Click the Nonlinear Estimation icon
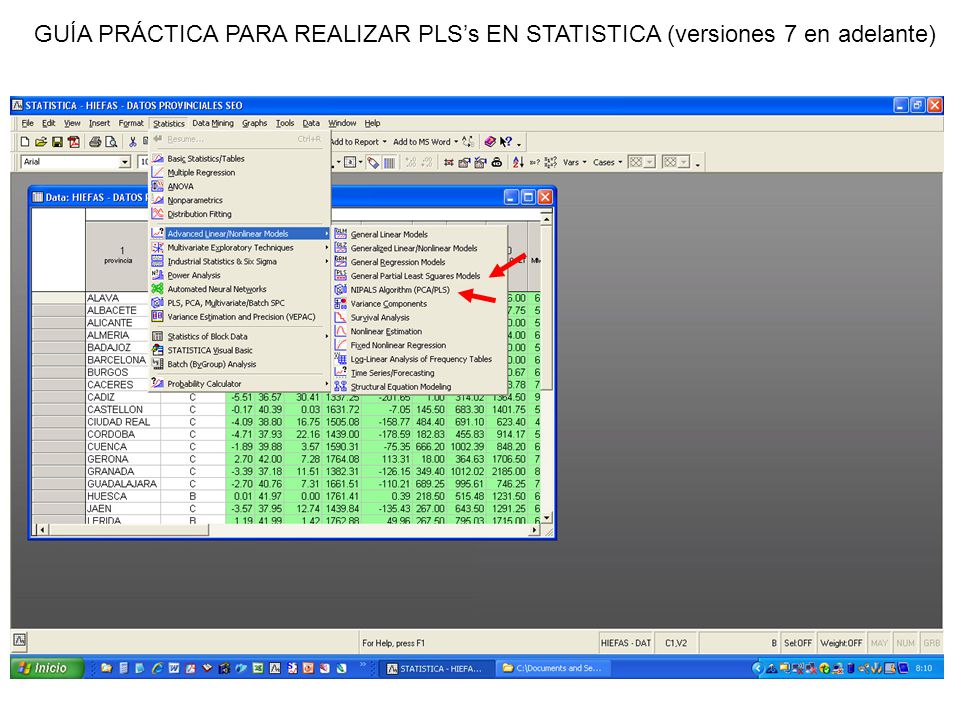Viewport: 960px width, 720px height. [x=340, y=331]
